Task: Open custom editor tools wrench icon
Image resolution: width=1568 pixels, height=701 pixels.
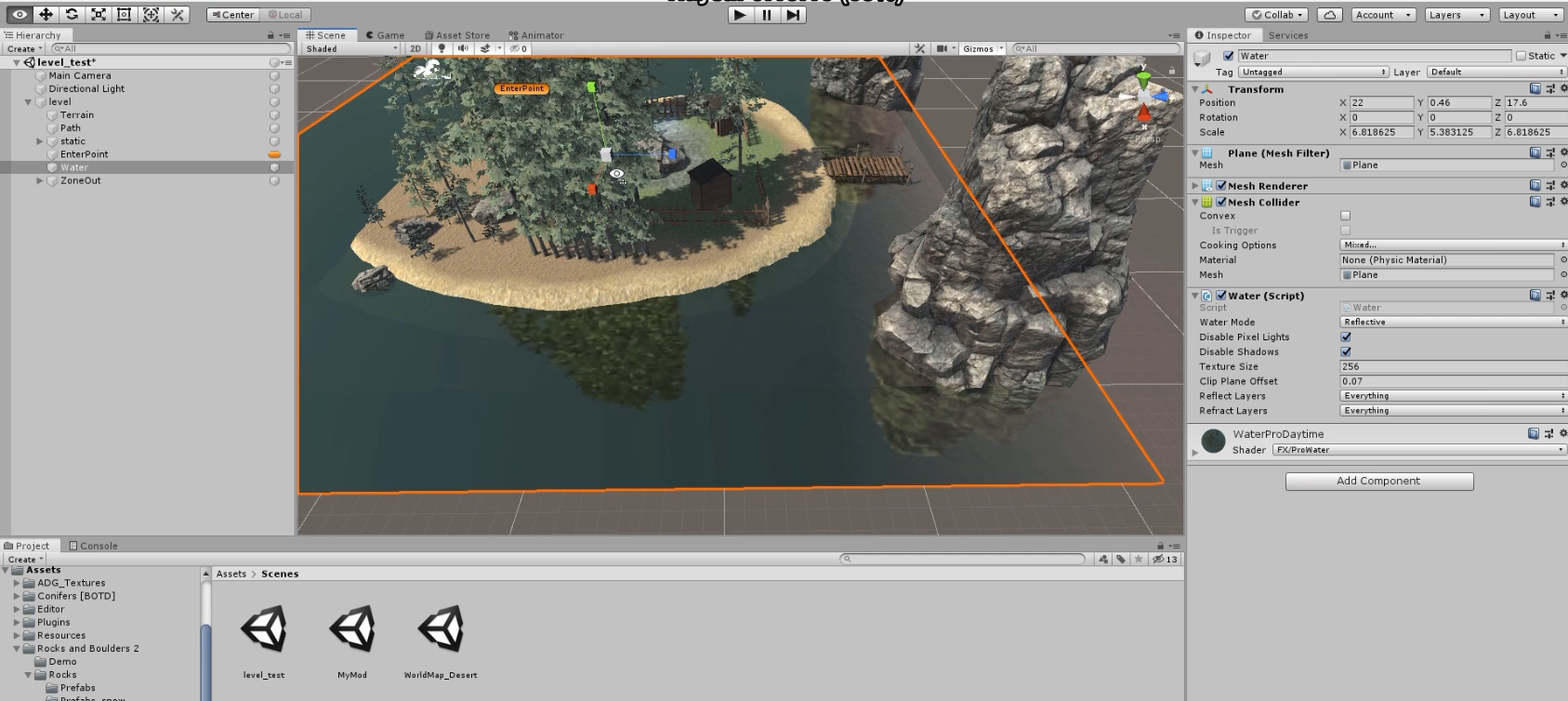Action: tap(177, 15)
